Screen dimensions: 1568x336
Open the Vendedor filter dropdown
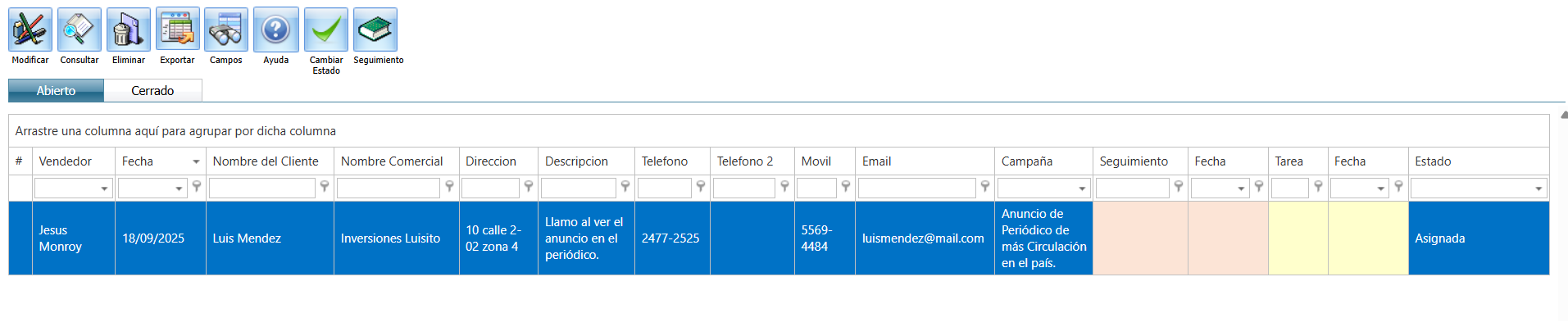pyautogui.click(x=104, y=188)
